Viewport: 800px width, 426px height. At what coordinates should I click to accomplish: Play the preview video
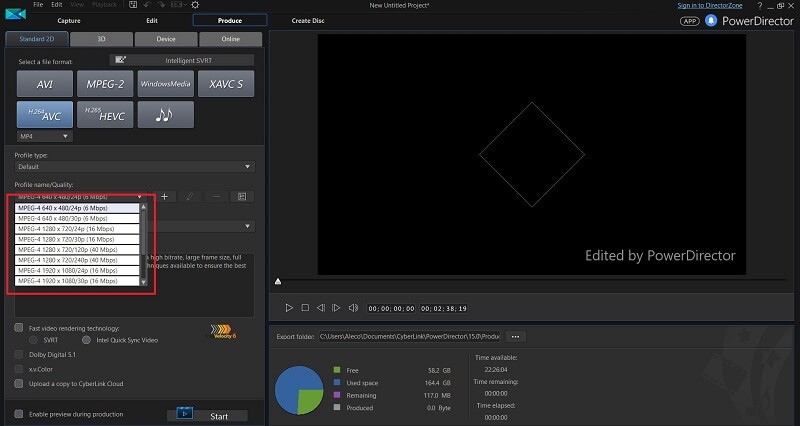[289, 308]
